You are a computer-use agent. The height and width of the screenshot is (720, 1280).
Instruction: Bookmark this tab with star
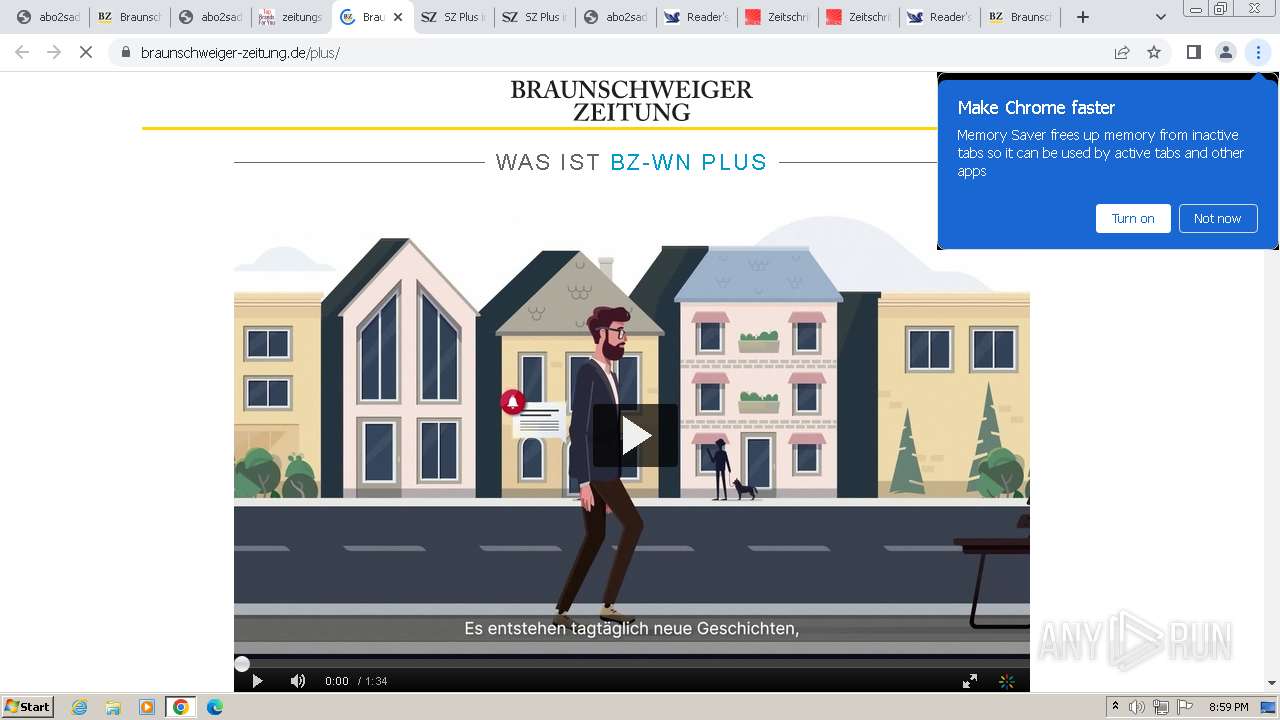click(x=1154, y=52)
